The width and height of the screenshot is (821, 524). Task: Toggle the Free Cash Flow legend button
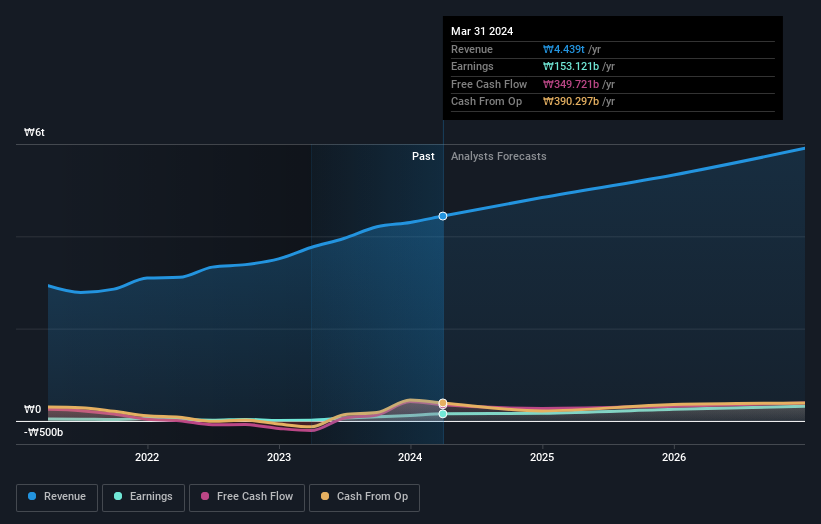(247, 497)
